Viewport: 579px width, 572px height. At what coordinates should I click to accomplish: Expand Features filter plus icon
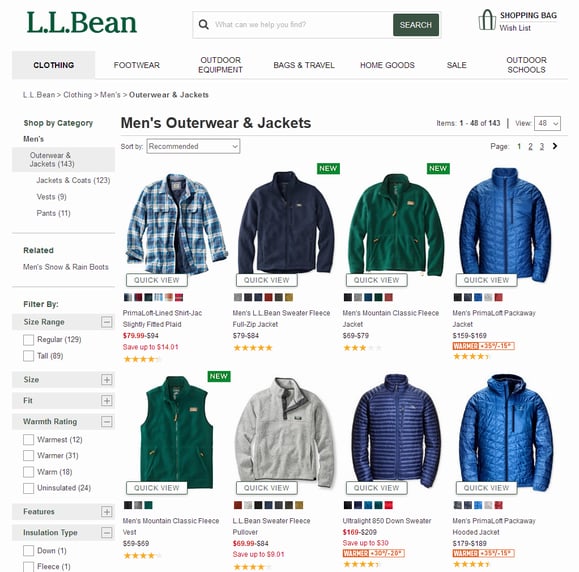pos(107,511)
